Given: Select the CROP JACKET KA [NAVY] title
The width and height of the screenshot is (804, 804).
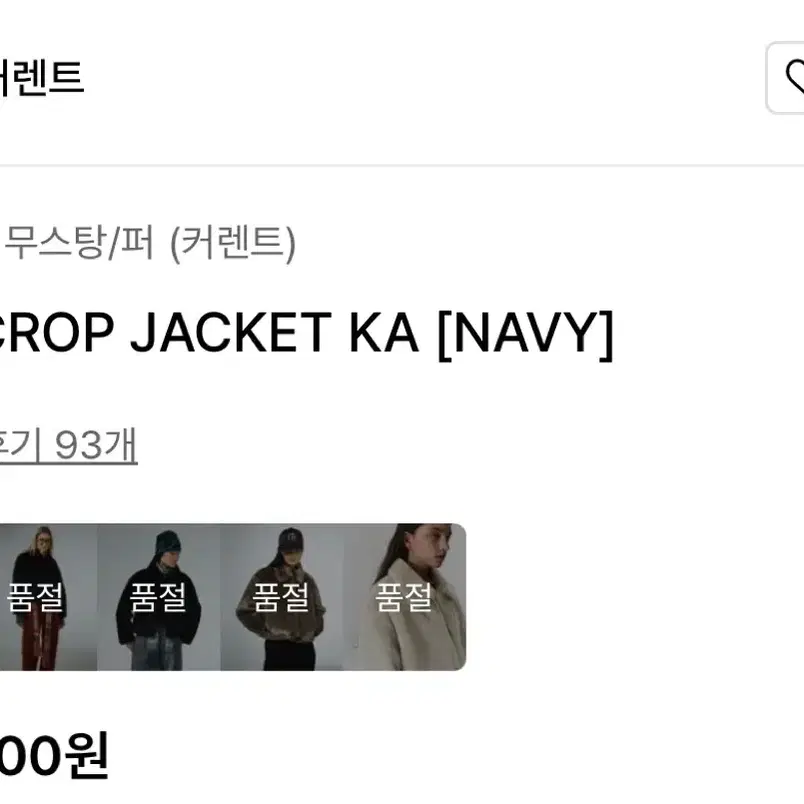Looking at the screenshot, I should tap(306, 334).
